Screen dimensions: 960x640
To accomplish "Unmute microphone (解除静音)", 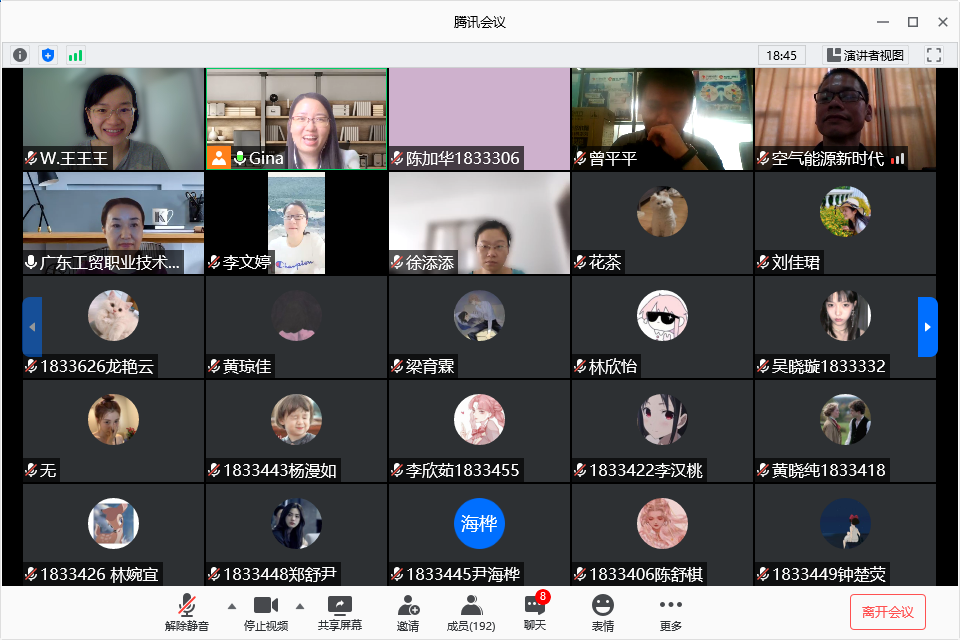I will 187,612.
